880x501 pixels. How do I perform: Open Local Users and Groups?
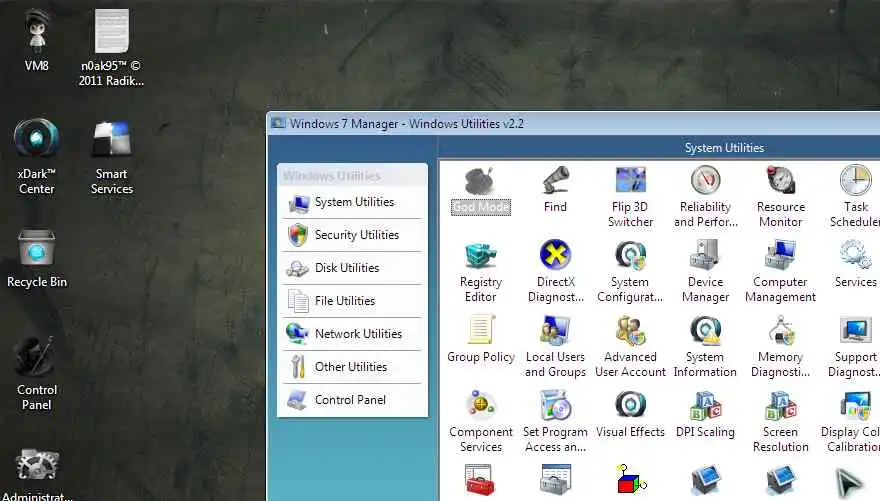pos(555,347)
